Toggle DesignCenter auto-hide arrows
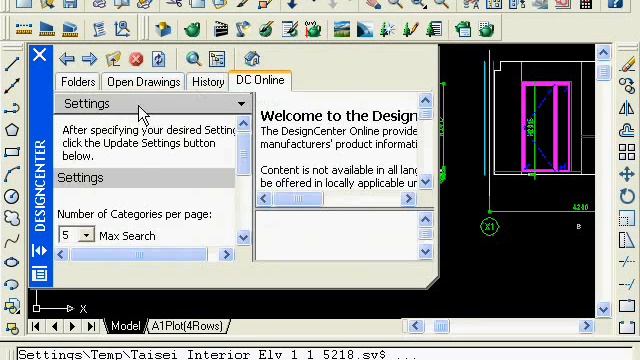 [40, 250]
